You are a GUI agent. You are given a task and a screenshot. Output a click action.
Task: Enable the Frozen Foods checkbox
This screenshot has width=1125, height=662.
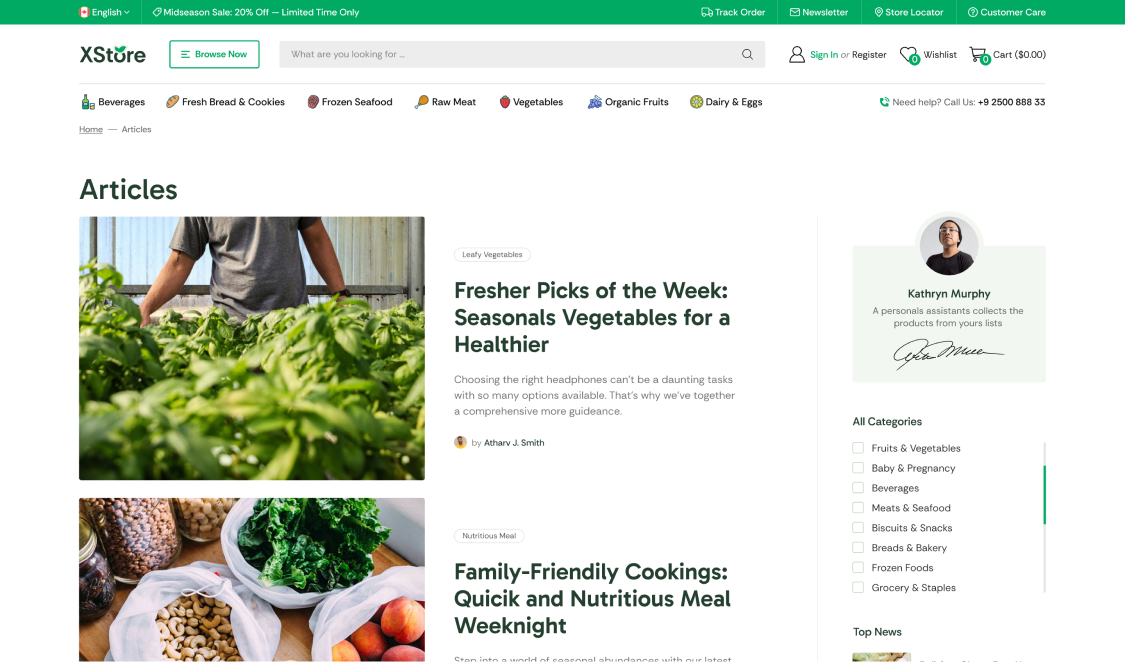(x=858, y=567)
